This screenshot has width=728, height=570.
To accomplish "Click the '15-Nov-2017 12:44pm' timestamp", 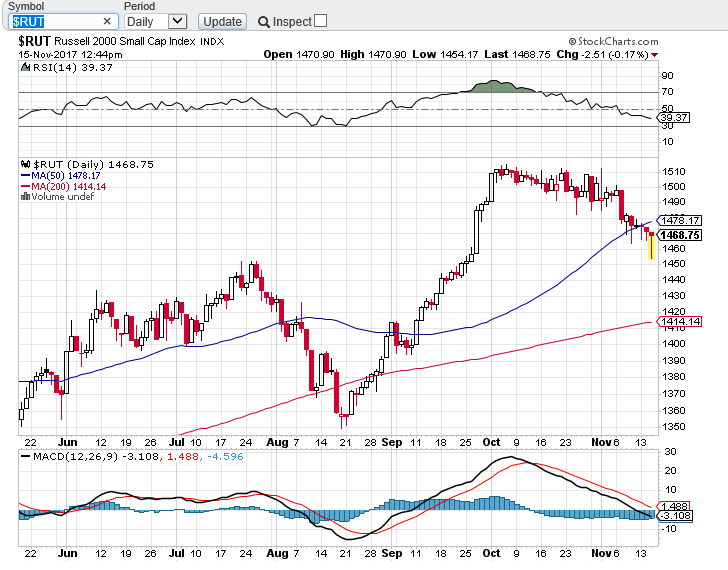I will tap(71, 55).
